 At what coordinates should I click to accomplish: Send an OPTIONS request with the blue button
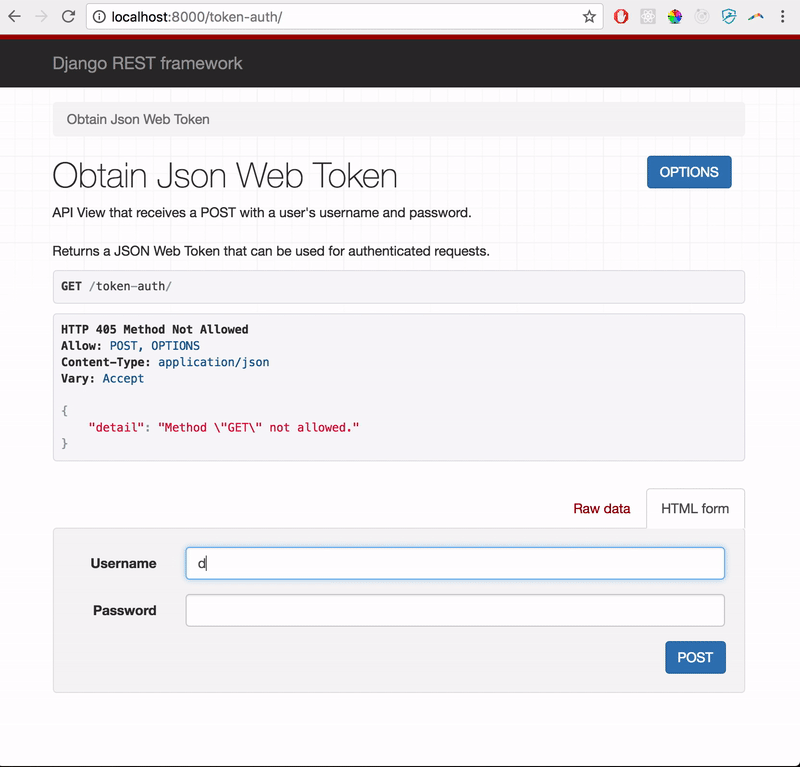click(x=689, y=172)
